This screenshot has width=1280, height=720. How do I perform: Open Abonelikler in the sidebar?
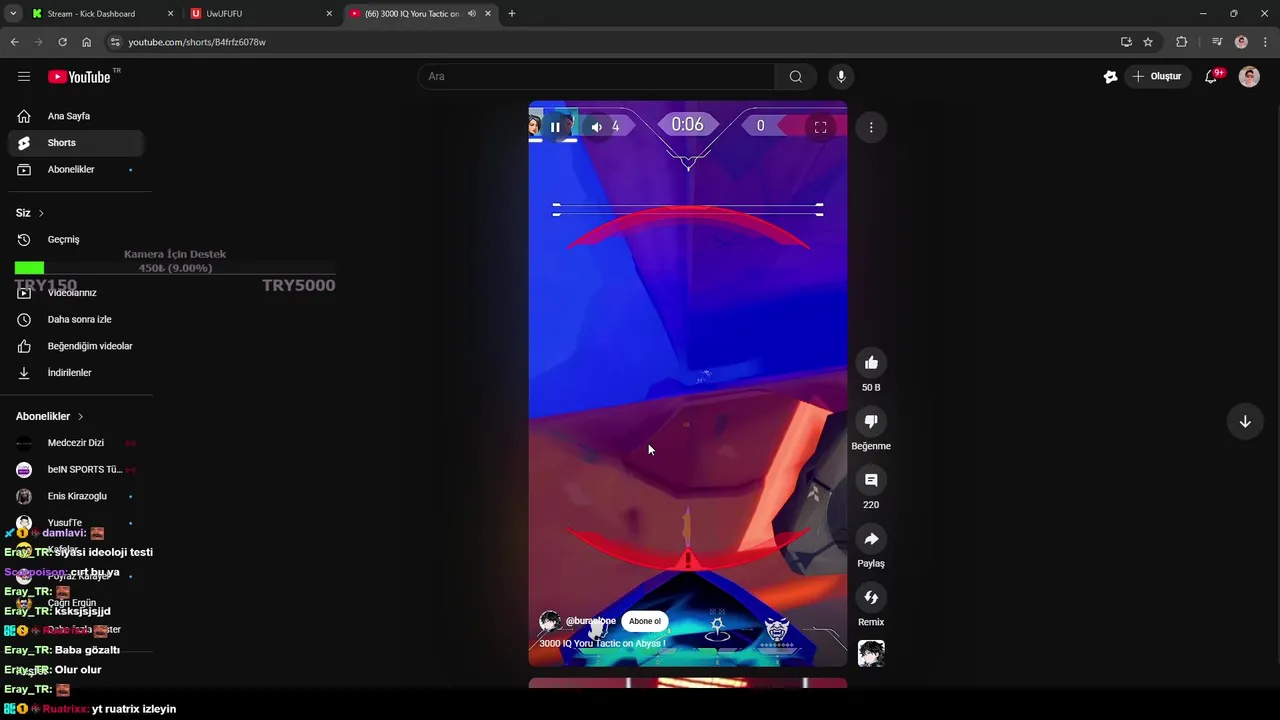tap(76, 169)
